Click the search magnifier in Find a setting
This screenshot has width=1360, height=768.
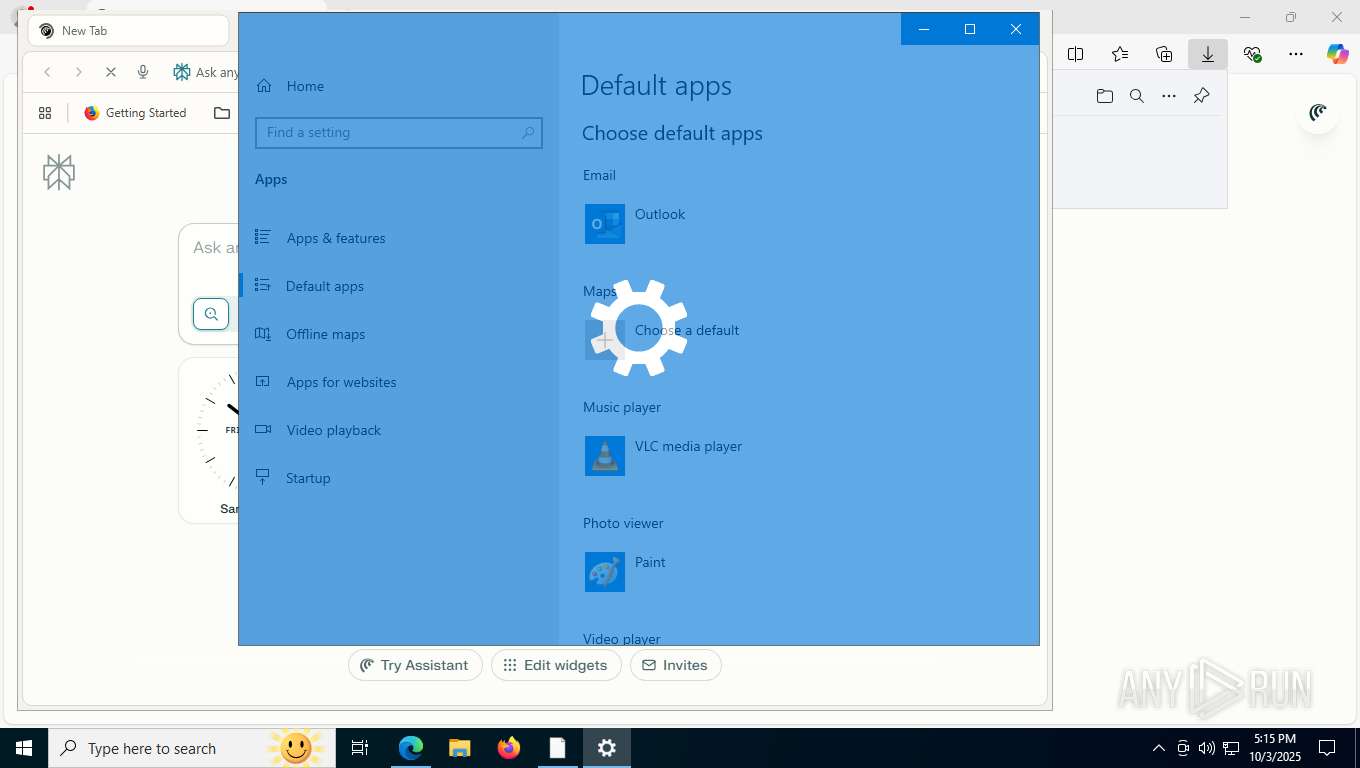(528, 132)
